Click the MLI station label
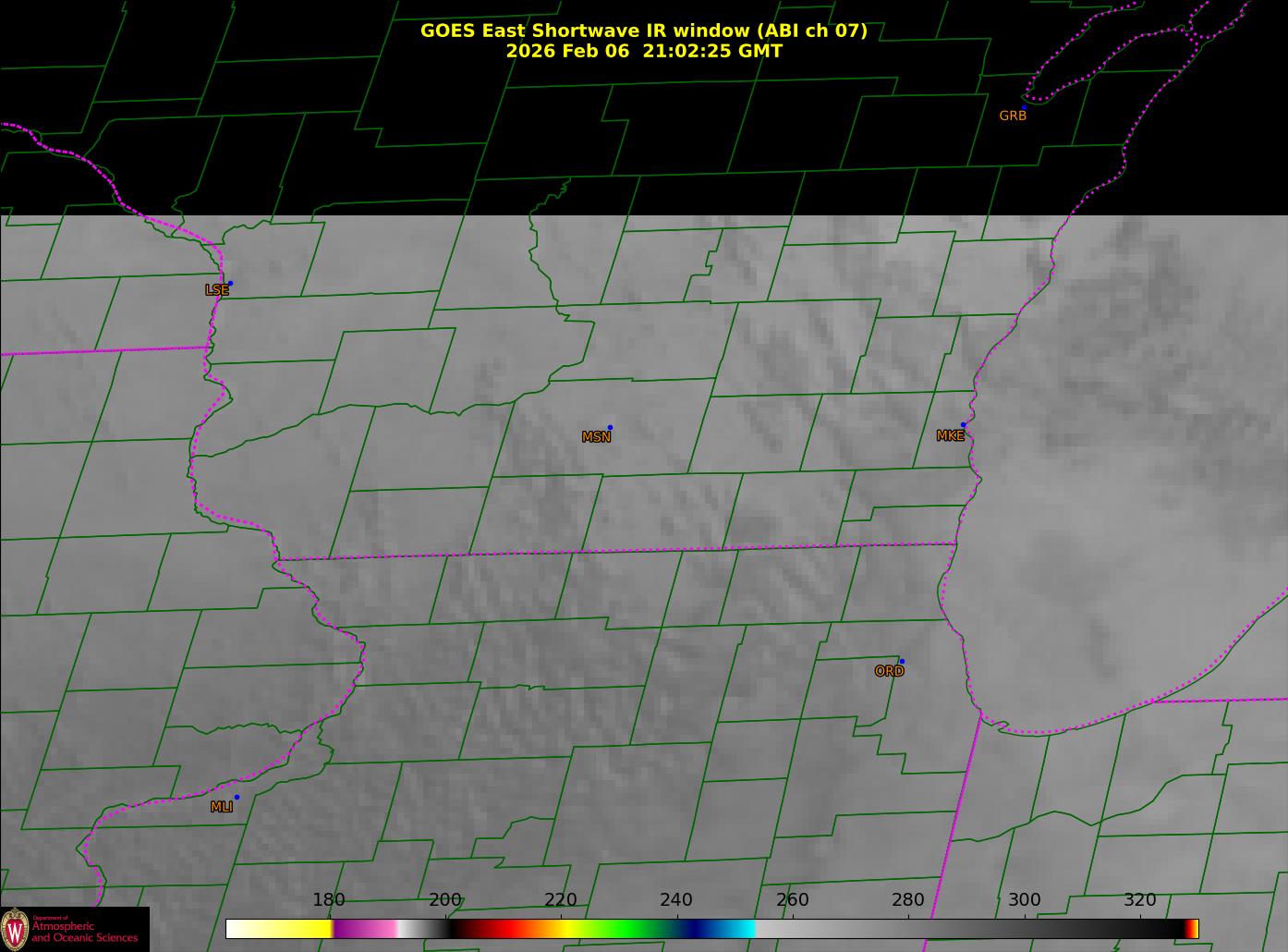The image size is (1288, 952). tap(221, 807)
